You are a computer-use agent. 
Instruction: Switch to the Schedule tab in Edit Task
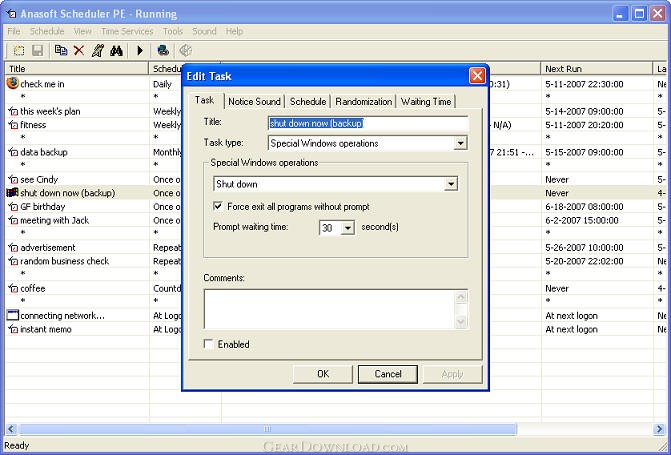308,101
